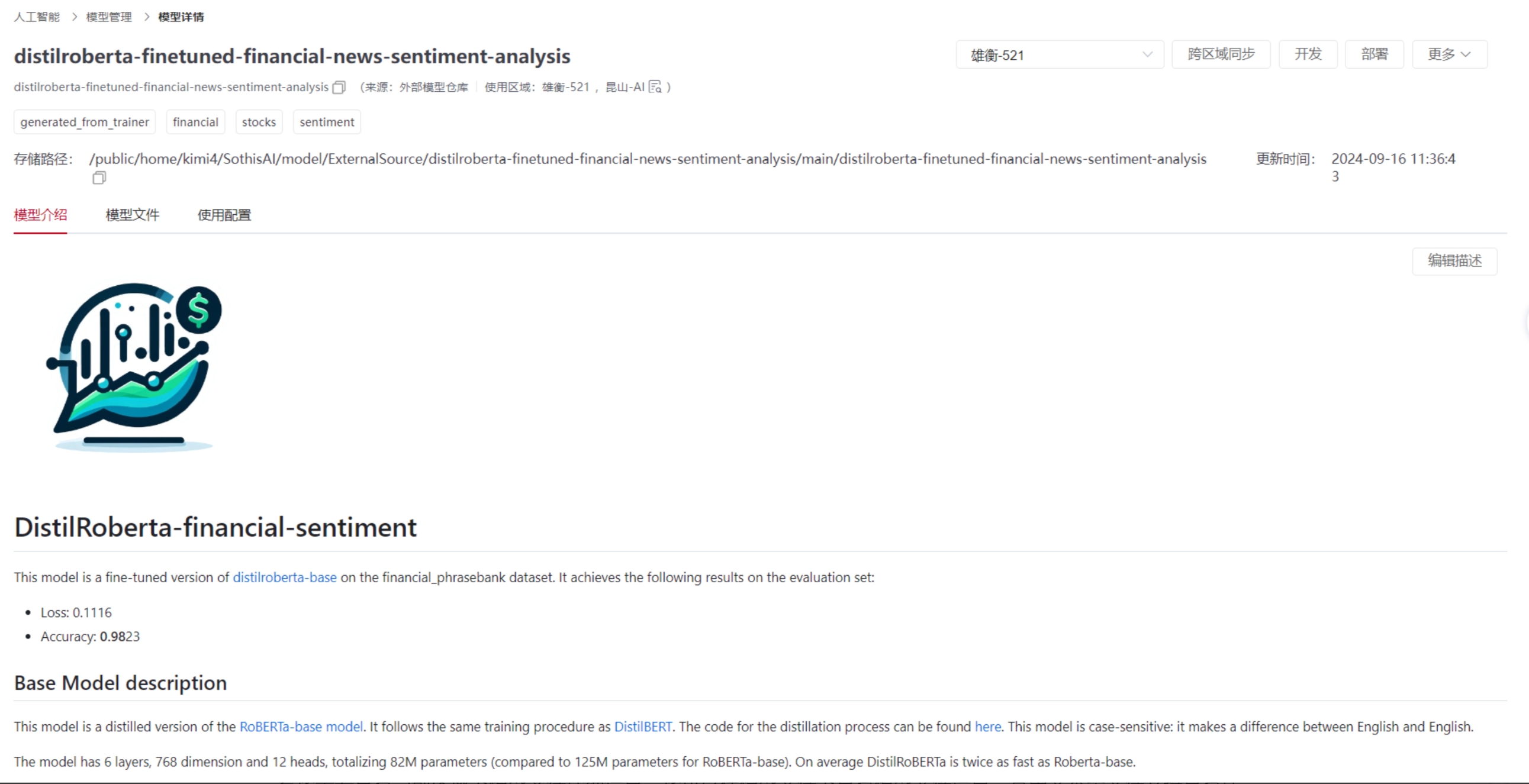The height and width of the screenshot is (784, 1529).
Task: Switch to the 模型文件 tab
Action: pyautogui.click(x=133, y=215)
